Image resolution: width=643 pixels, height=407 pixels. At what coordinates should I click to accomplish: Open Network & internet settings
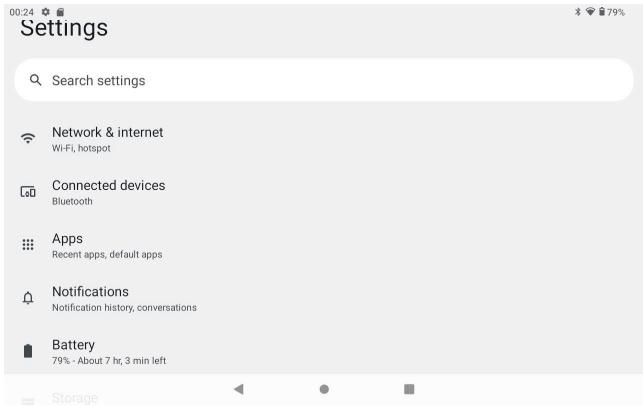[324, 139]
